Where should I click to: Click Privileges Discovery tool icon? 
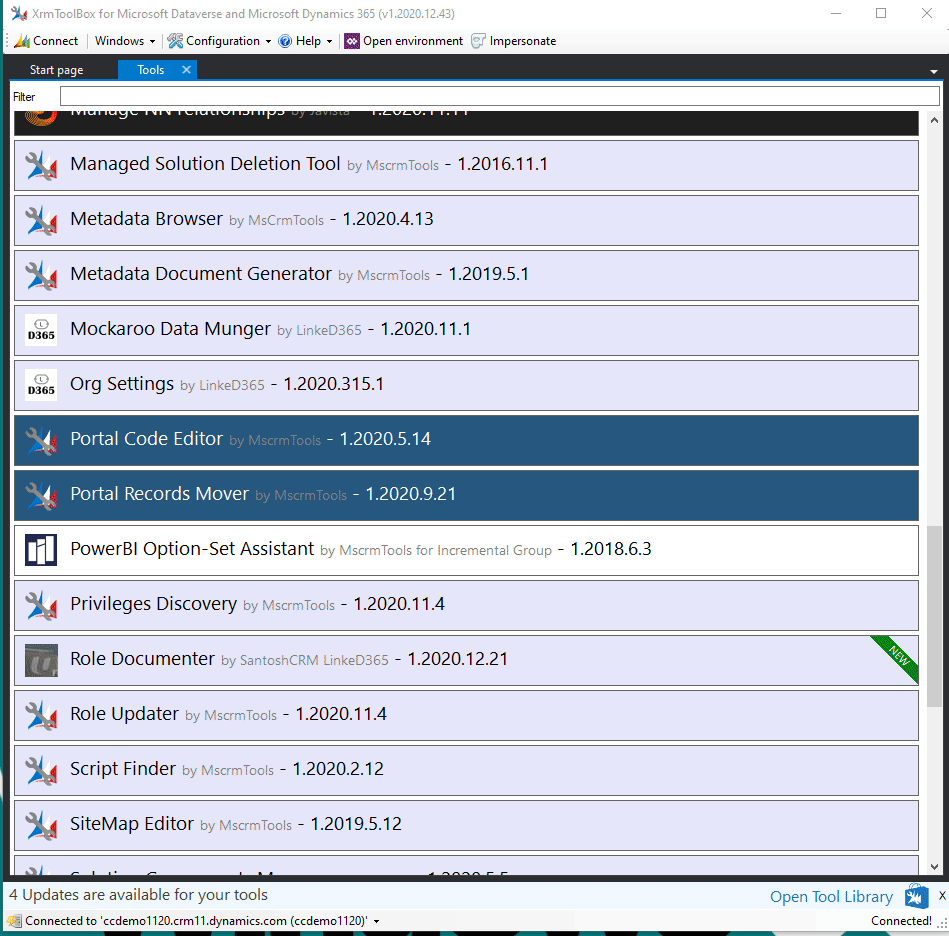[x=41, y=605]
